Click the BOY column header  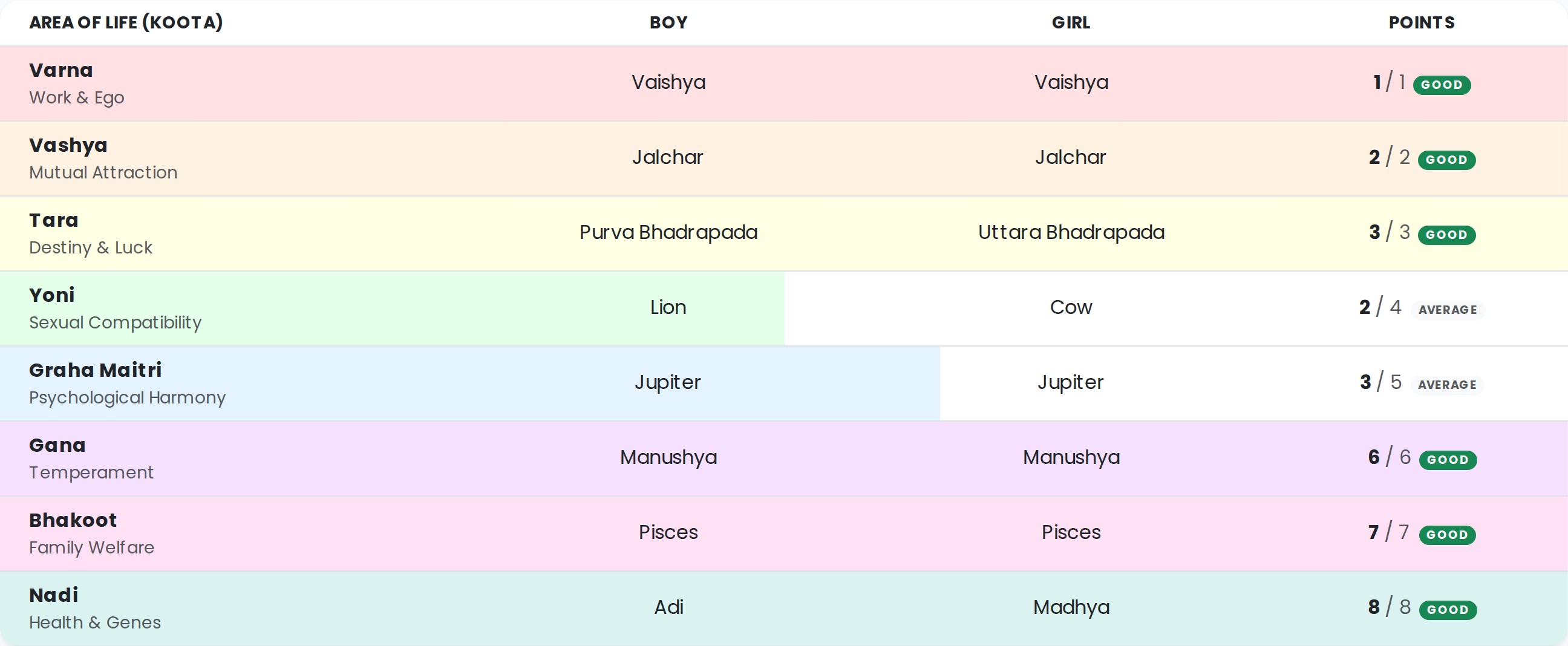coord(668,22)
